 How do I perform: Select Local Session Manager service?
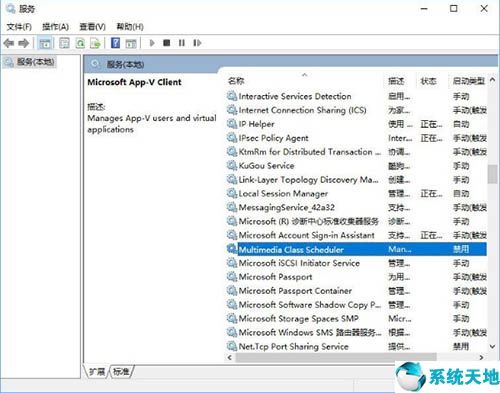356,193
